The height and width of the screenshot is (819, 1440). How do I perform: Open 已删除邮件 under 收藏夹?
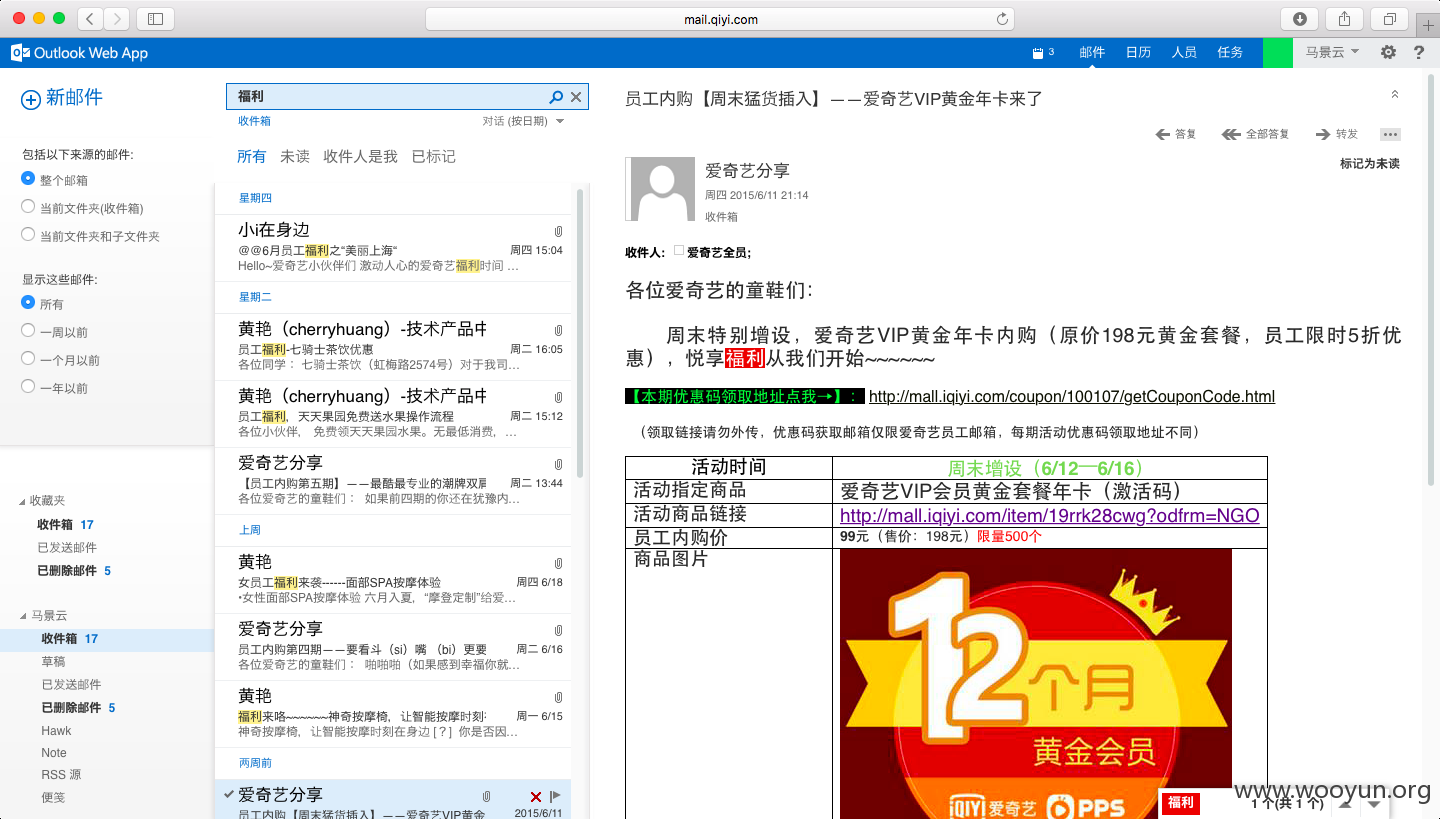click(x=67, y=570)
